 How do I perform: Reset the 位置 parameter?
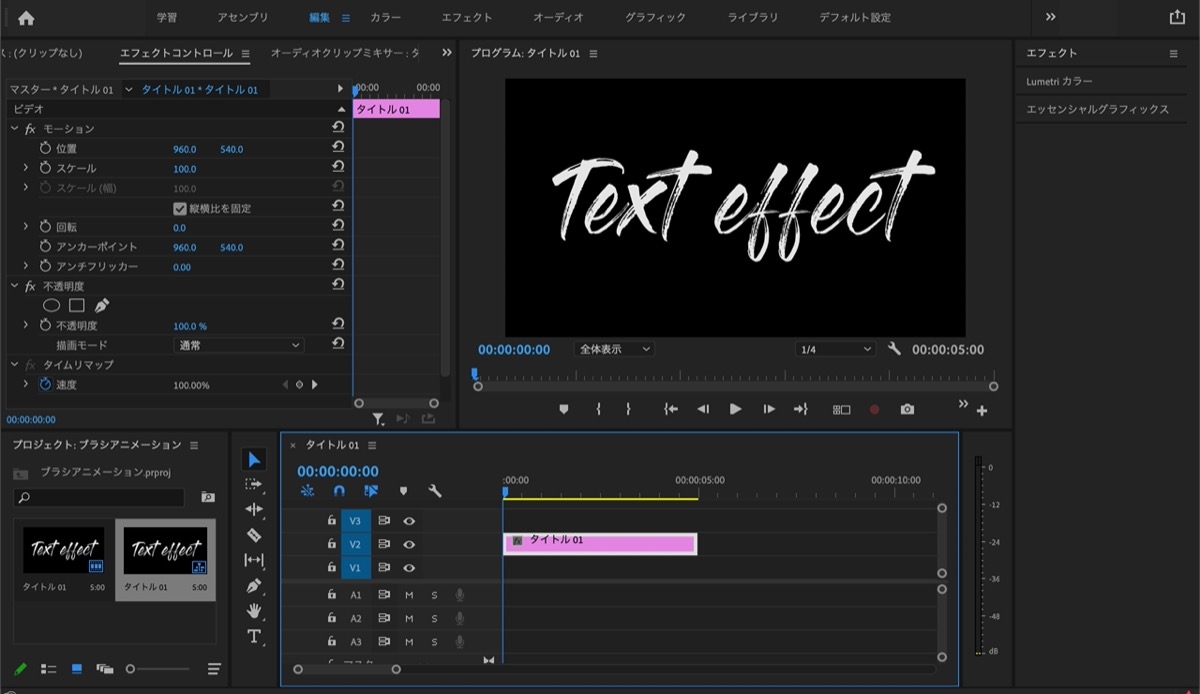338,148
